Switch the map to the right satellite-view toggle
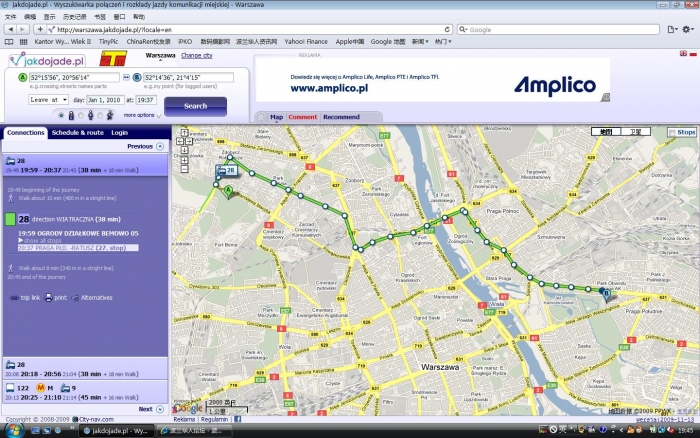This screenshot has width=700, height=438. pyautogui.click(x=635, y=132)
